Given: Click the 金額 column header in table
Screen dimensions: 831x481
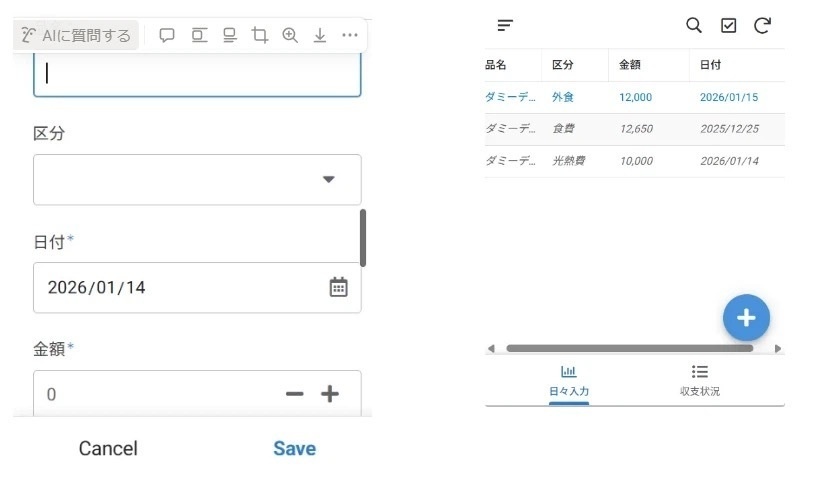Looking at the screenshot, I should (x=630, y=65).
